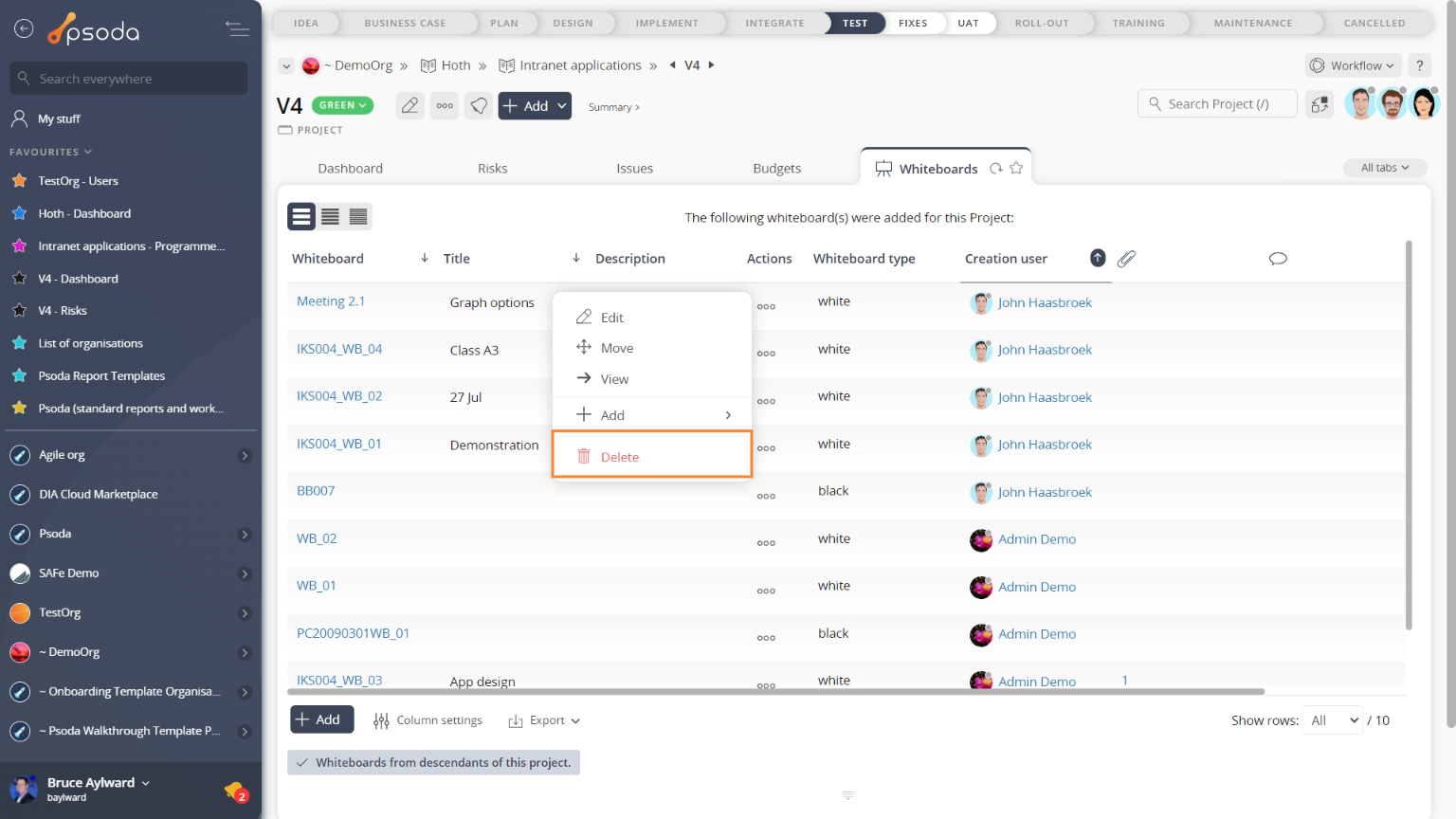Toggle Whiteboards from descendants of this project
The image size is (1456, 819).
(x=433, y=762)
